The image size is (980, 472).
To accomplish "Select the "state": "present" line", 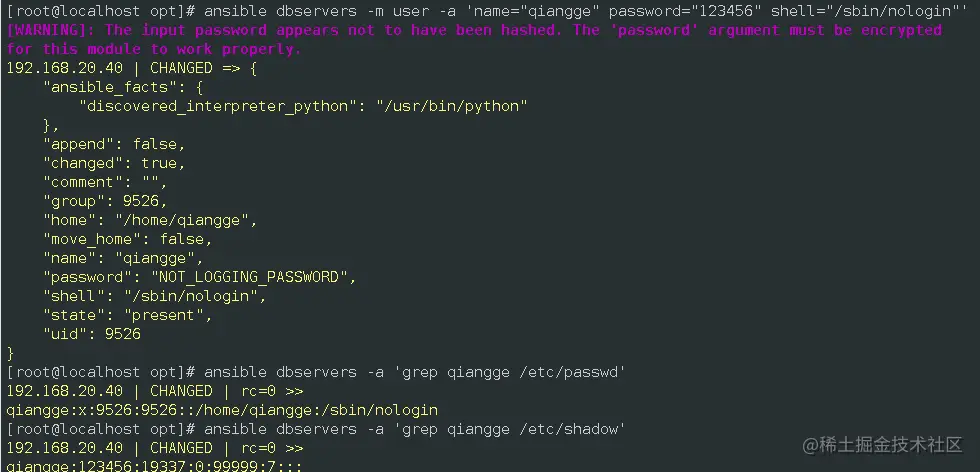I will pyautogui.click(x=128, y=315).
